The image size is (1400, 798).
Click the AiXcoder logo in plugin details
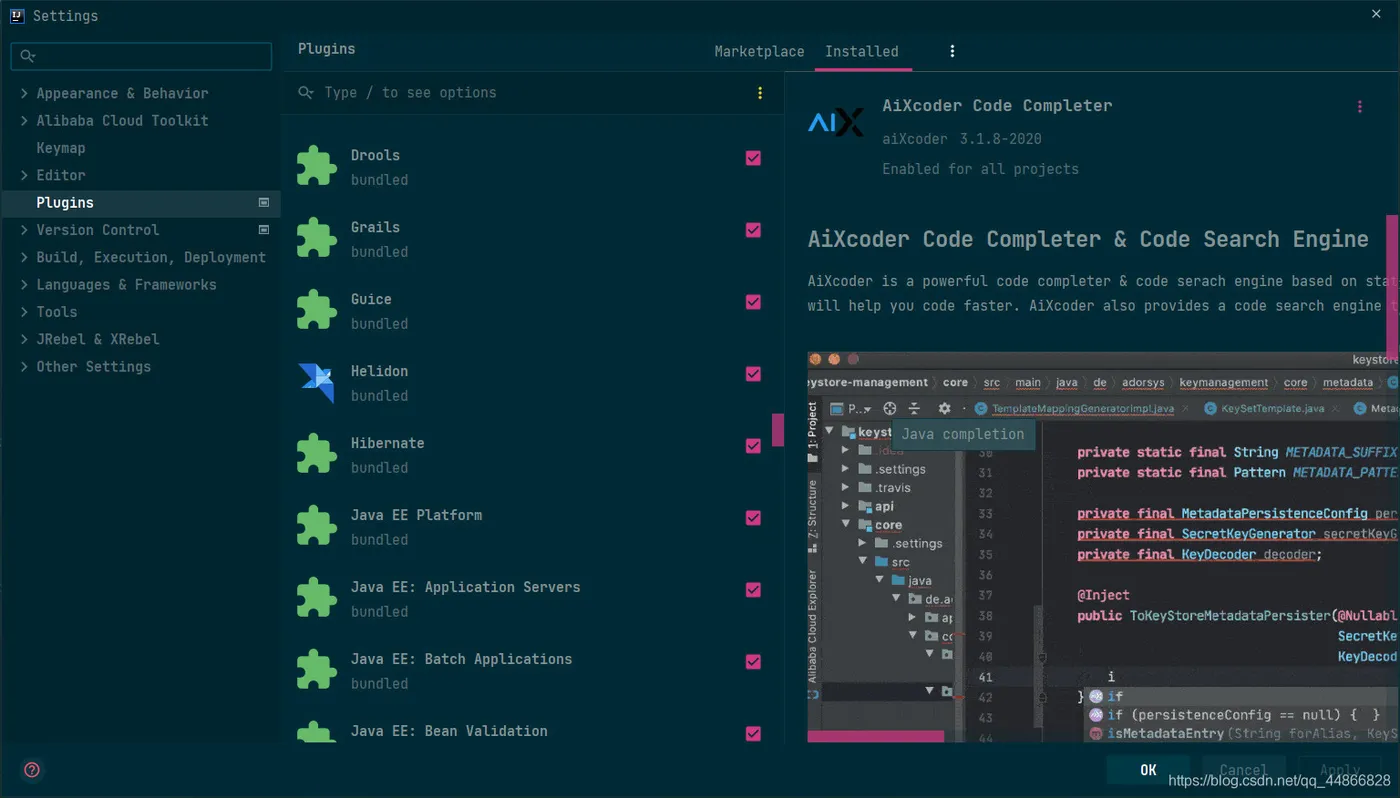tap(835, 123)
